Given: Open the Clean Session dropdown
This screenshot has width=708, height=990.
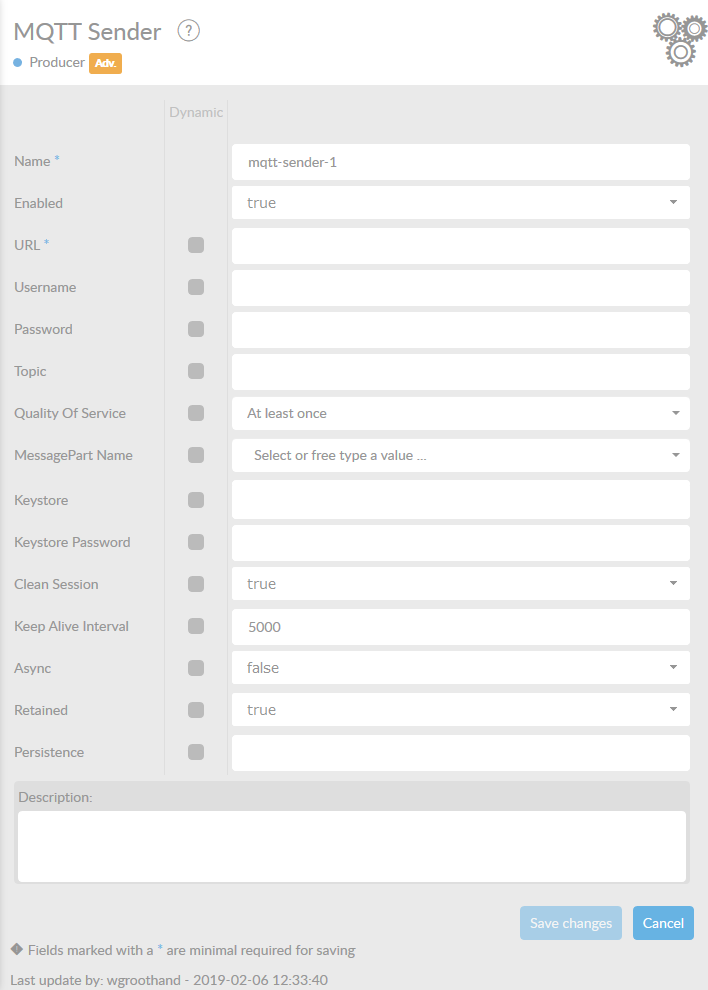Looking at the screenshot, I should click(460, 584).
